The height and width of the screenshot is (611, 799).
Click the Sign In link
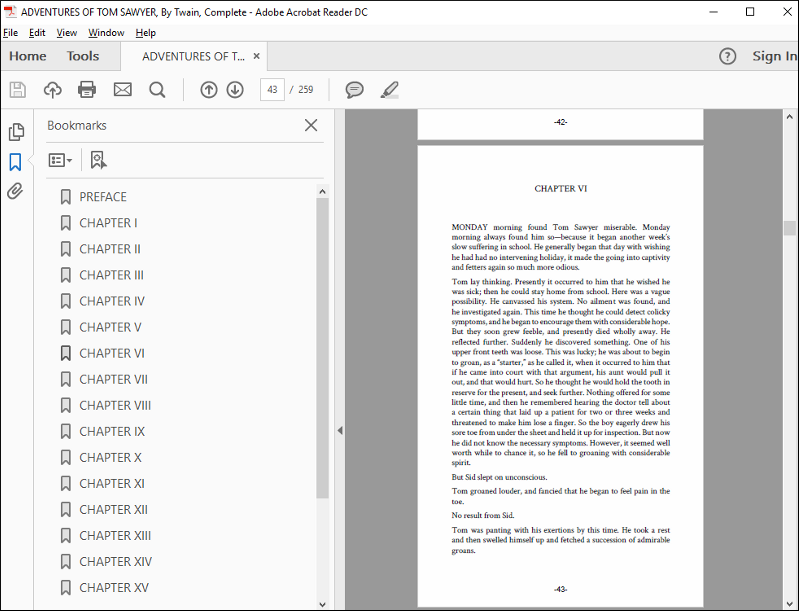[774, 56]
